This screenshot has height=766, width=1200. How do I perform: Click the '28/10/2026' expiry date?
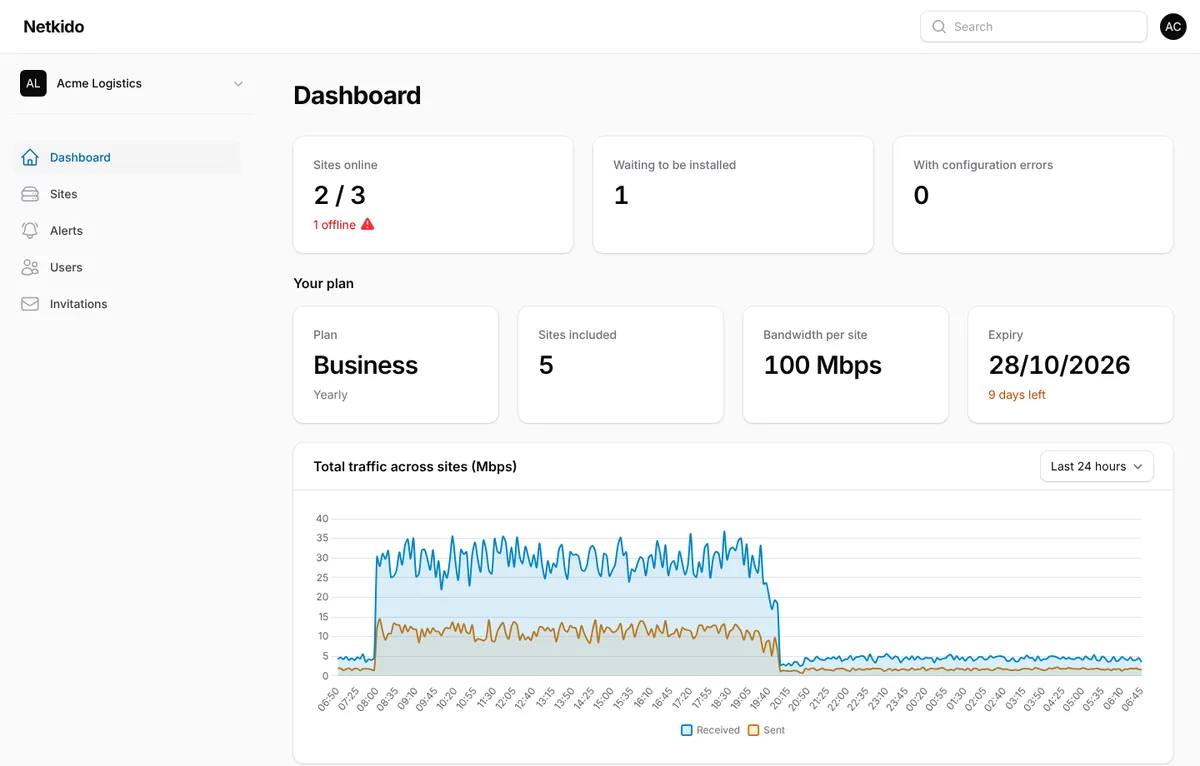click(x=1060, y=365)
